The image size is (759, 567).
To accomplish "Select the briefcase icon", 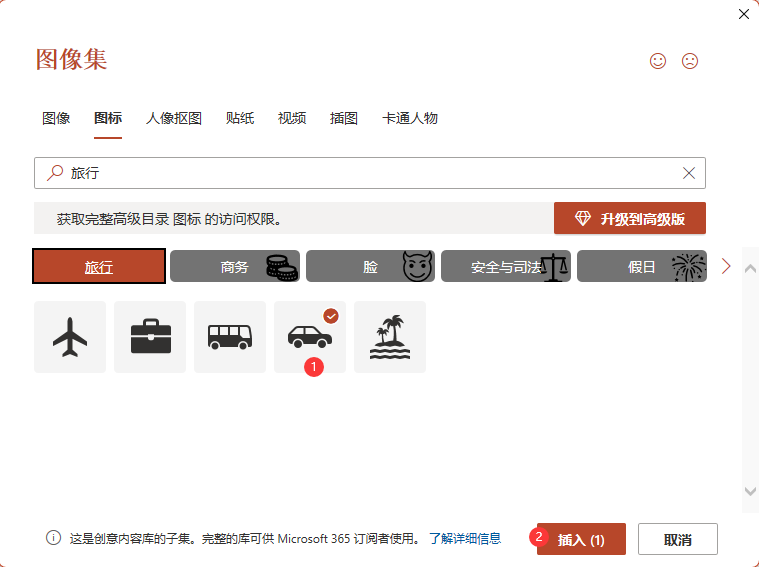I will [150, 337].
